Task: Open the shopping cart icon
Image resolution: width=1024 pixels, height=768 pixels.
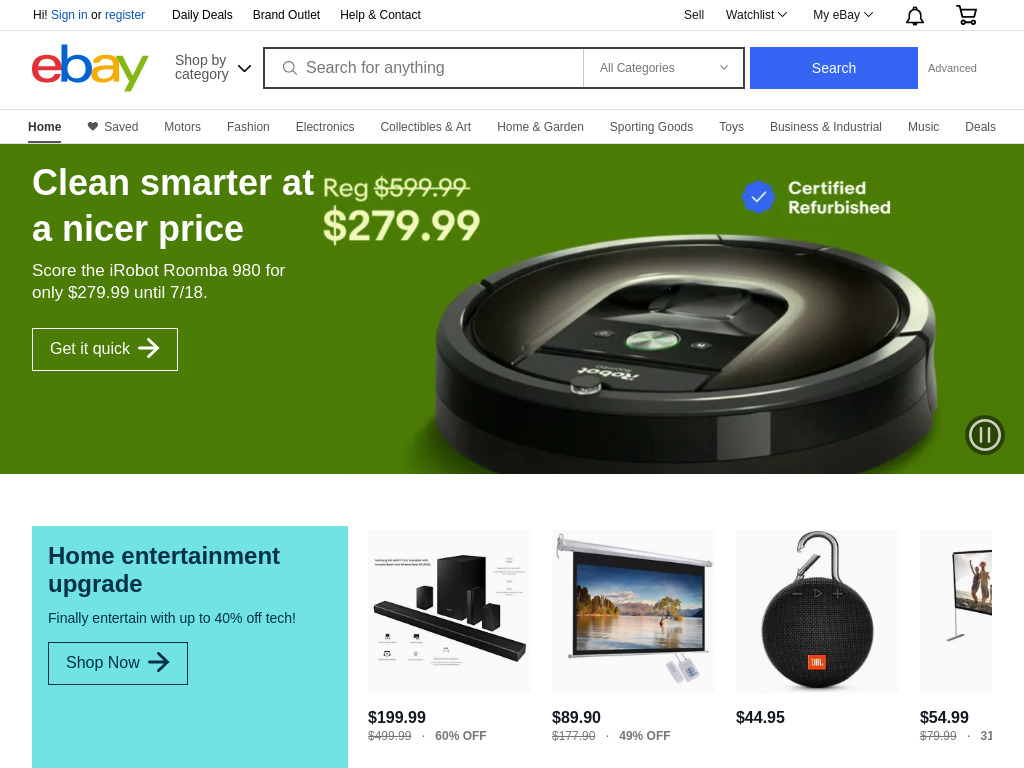Action: (x=967, y=15)
